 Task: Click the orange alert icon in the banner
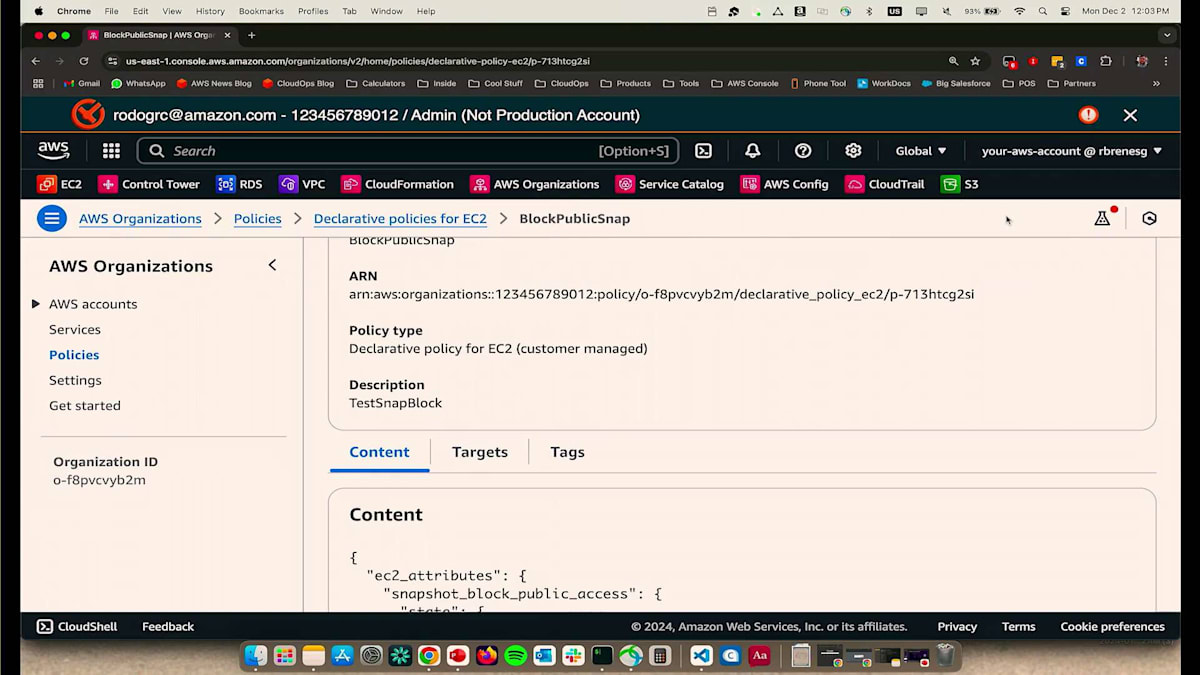tap(1088, 115)
